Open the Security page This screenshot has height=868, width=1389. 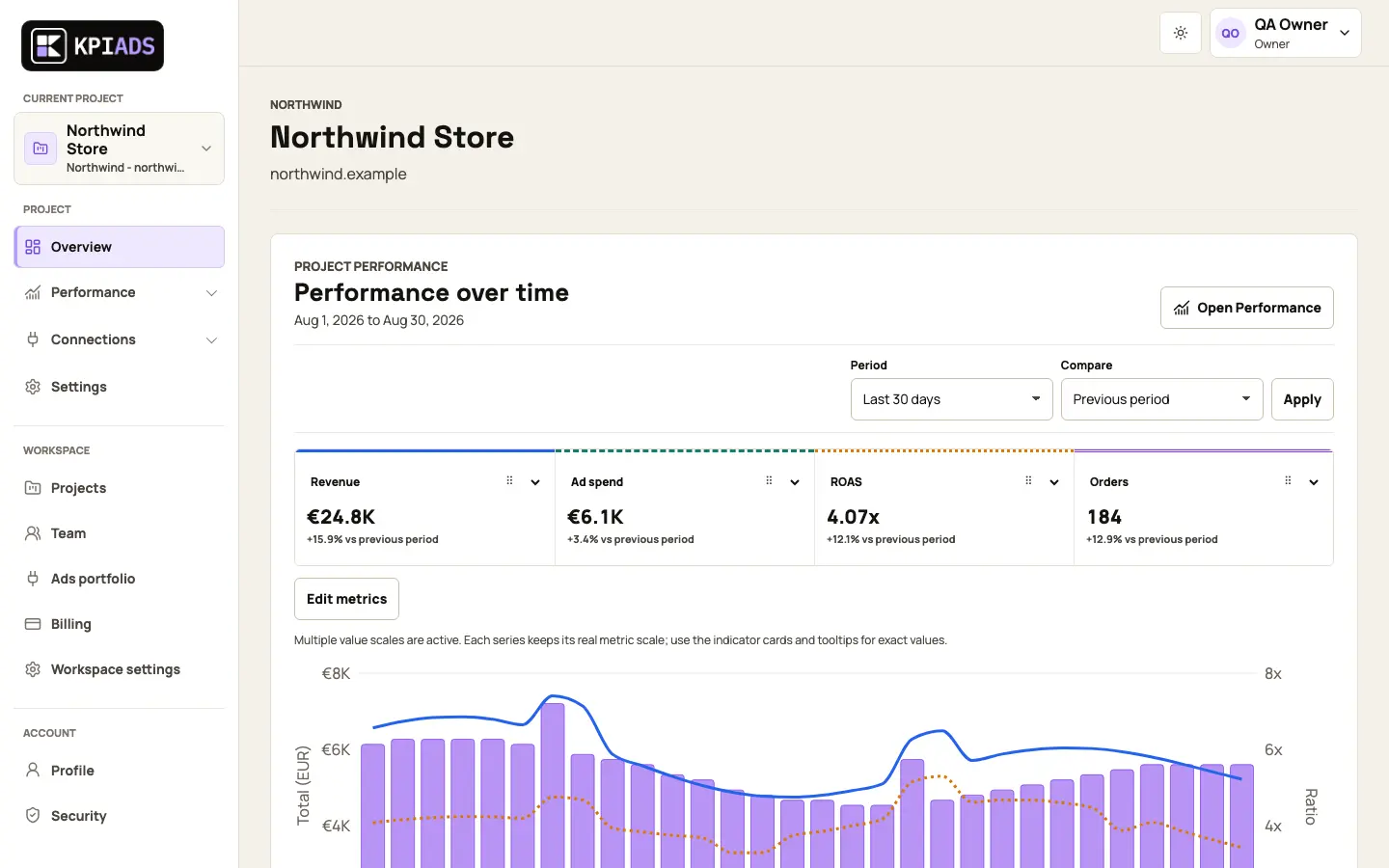[x=120, y=816]
